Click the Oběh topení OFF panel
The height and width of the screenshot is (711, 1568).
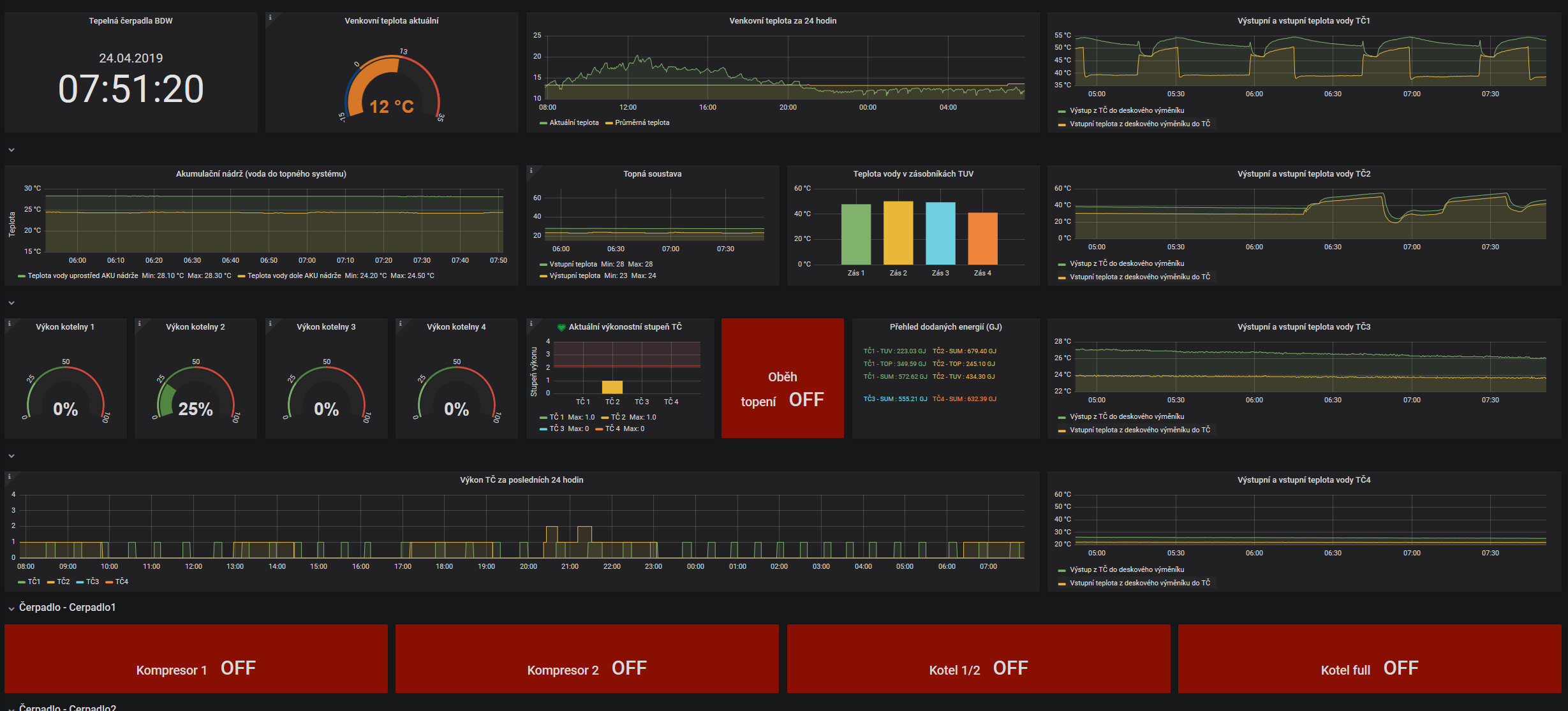[782, 378]
